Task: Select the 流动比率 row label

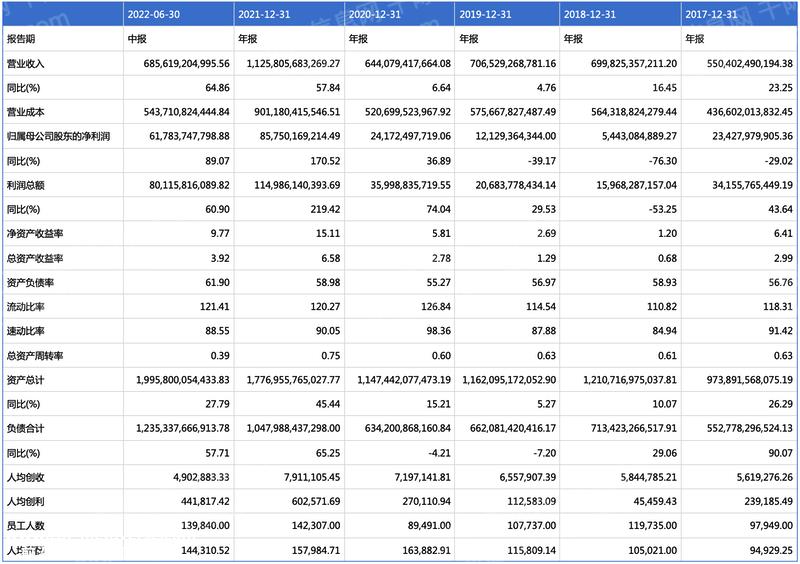Action: tap(26, 307)
